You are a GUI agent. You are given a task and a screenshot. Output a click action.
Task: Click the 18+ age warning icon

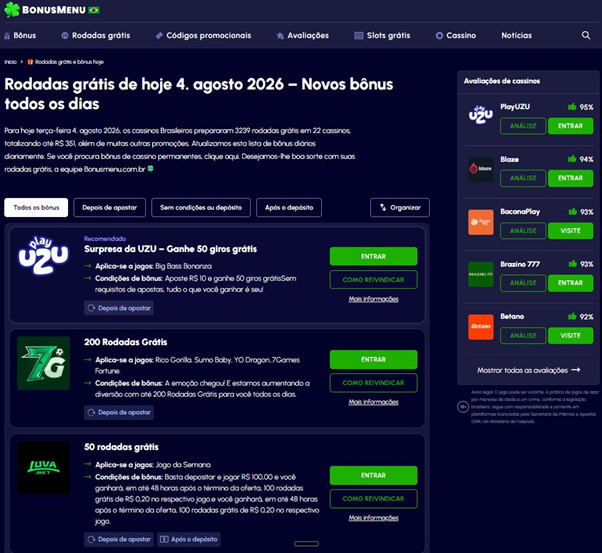point(463,407)
